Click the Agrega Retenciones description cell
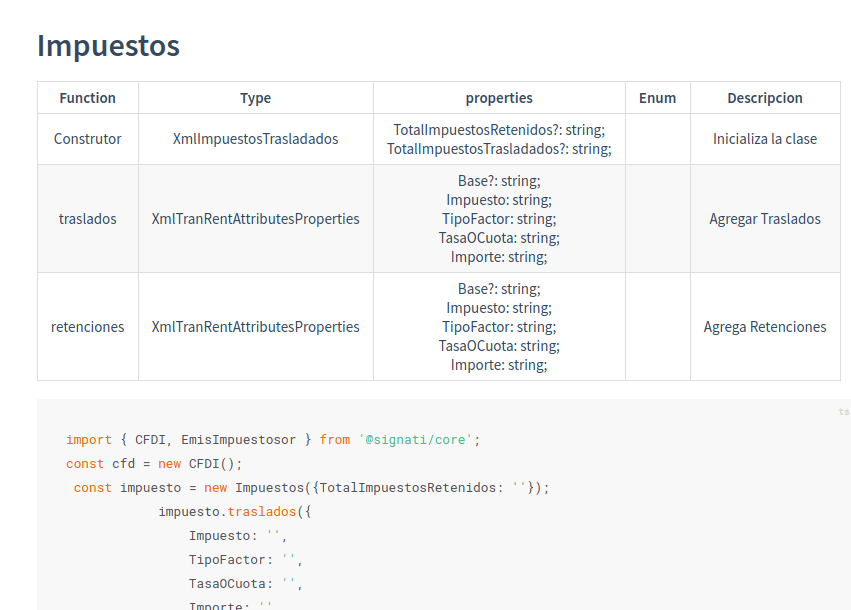 [765, 327]
